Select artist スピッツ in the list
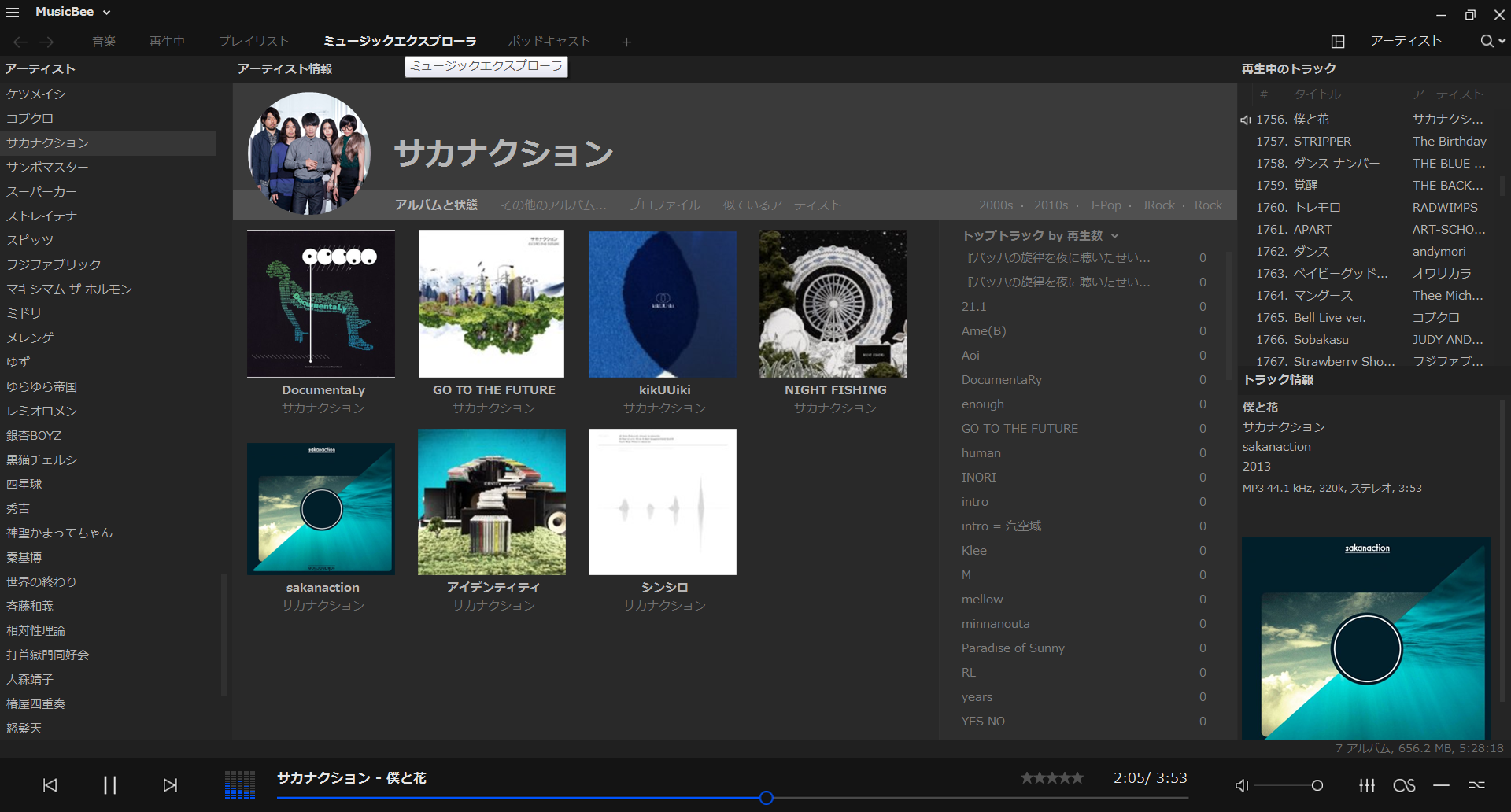The image size is (1511, 812). pyautogui.click(x=108, y=240)
